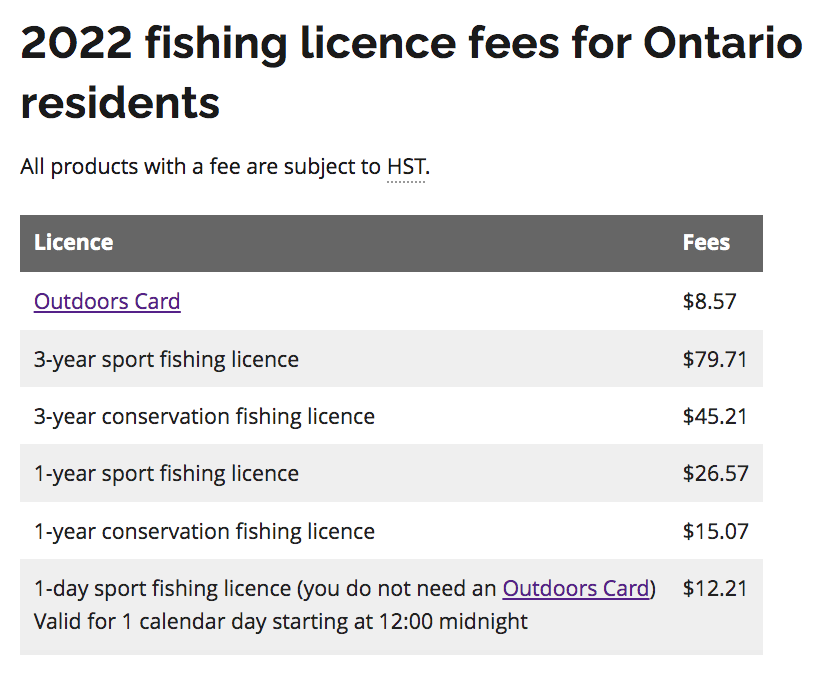Click the $79.71 fee amount
Viewport: 830px width, 692px height.
point(714,359)
